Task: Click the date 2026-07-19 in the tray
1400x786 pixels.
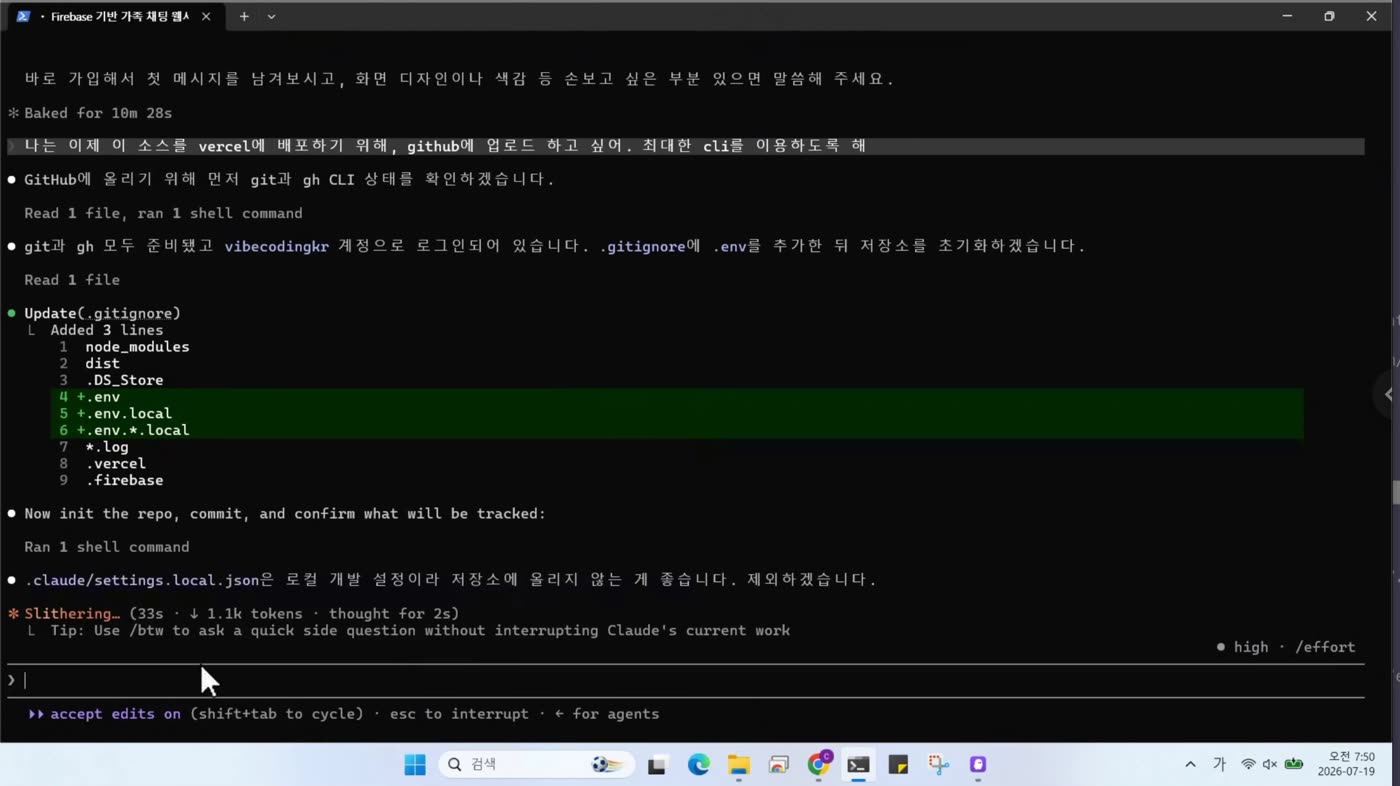Action: pos(1346,772)
